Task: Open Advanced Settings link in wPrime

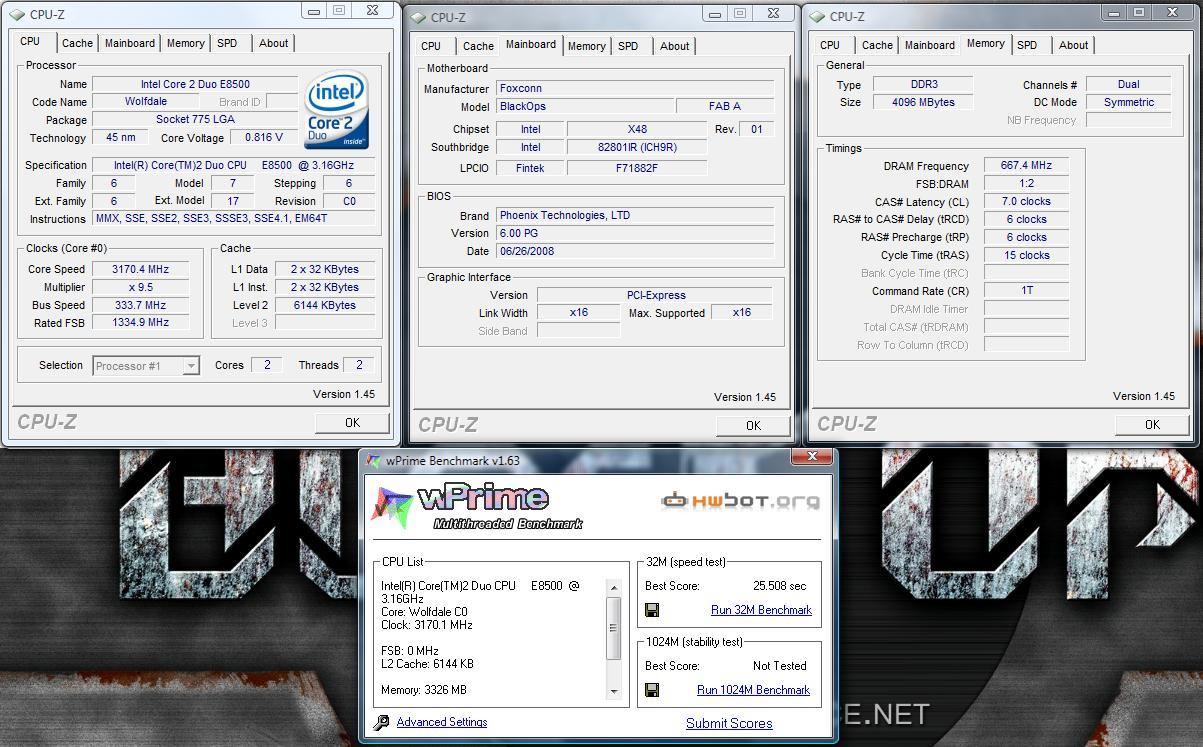Action: [x=442, y=722]
